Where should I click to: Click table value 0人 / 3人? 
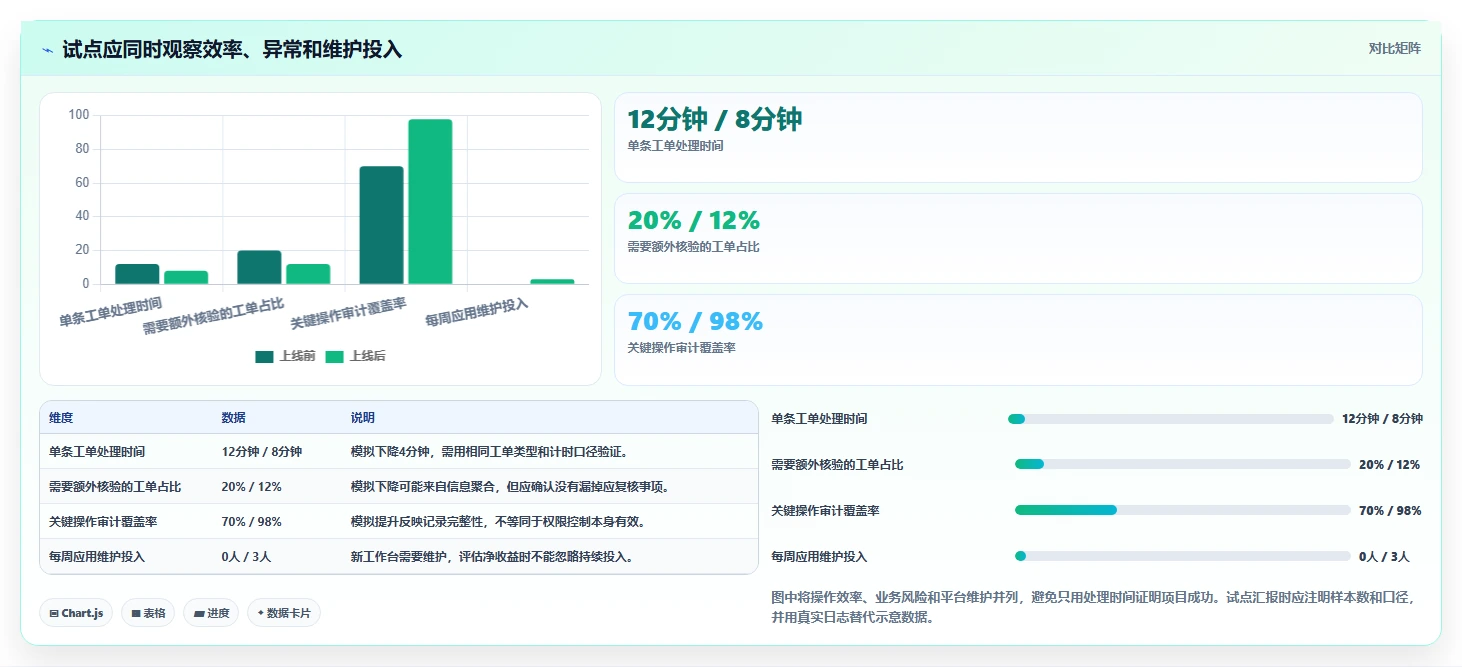coord(247,557)
